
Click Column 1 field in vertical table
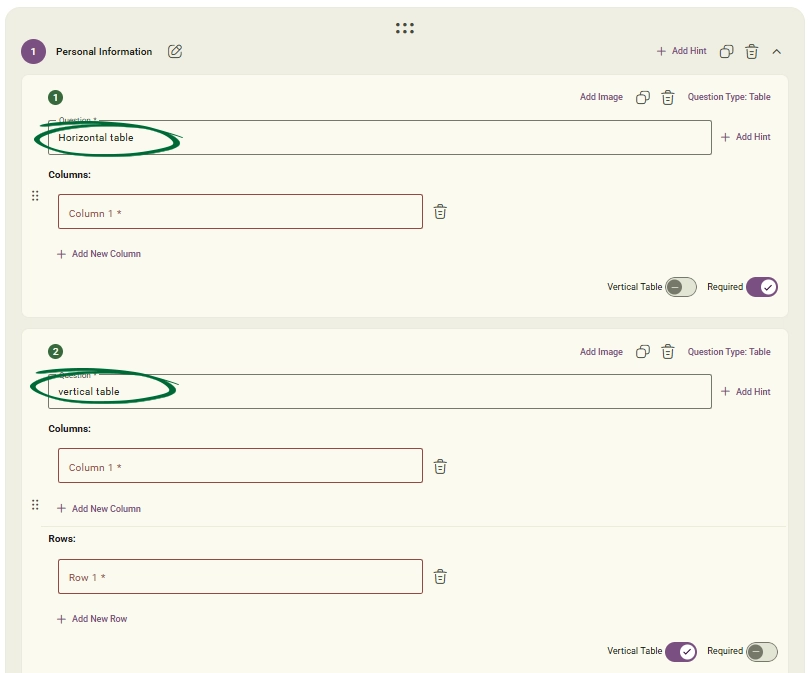(240, 466)
